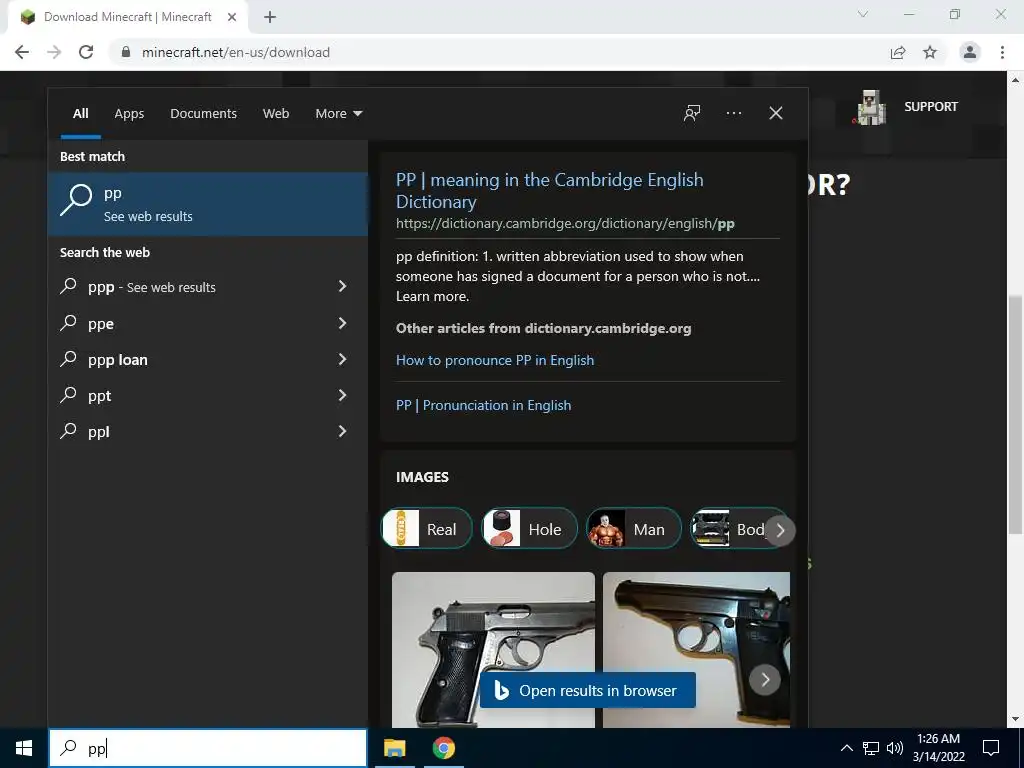Click SUPPORT on the Minecraft page

click(x=931, y=106)
